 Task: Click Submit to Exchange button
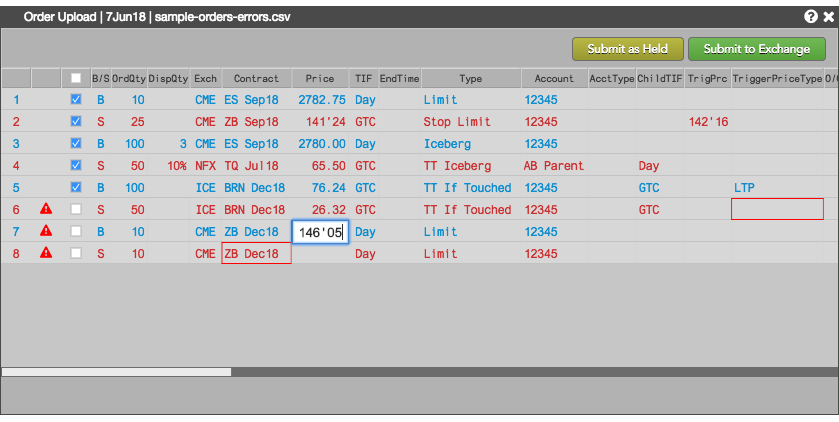coord(757,49)
